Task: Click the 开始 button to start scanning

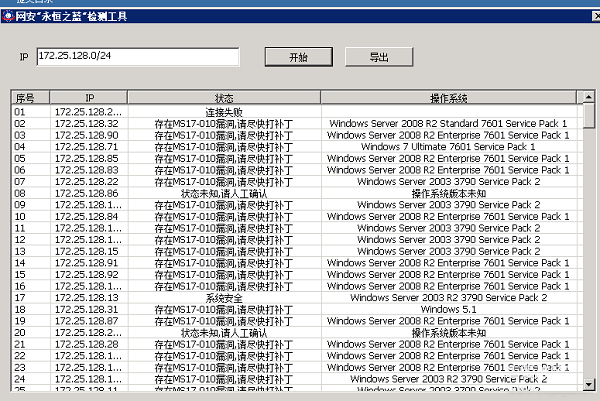Action: coord(298,57)
